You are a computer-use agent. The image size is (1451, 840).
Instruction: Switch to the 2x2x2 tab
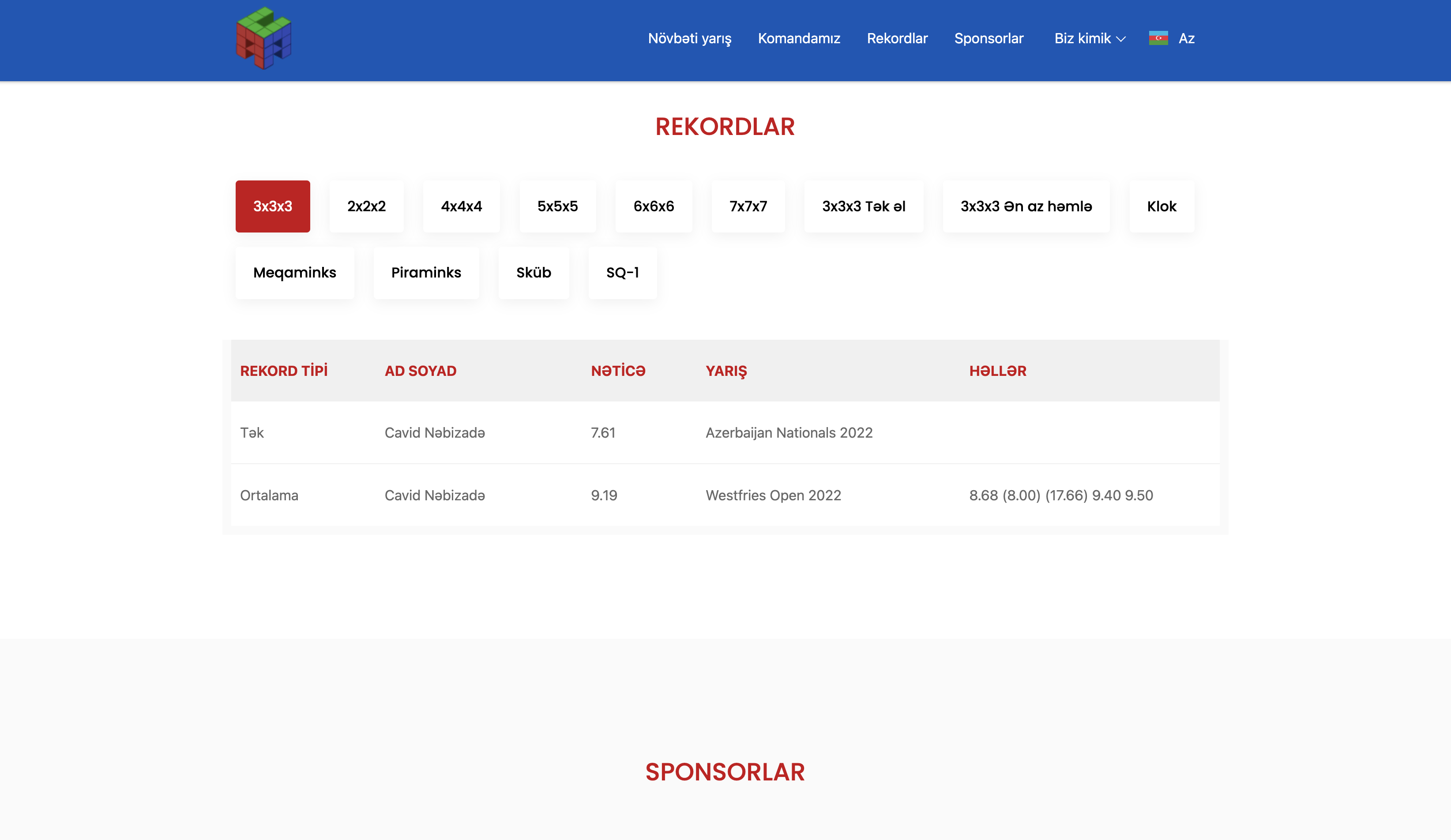366,206
